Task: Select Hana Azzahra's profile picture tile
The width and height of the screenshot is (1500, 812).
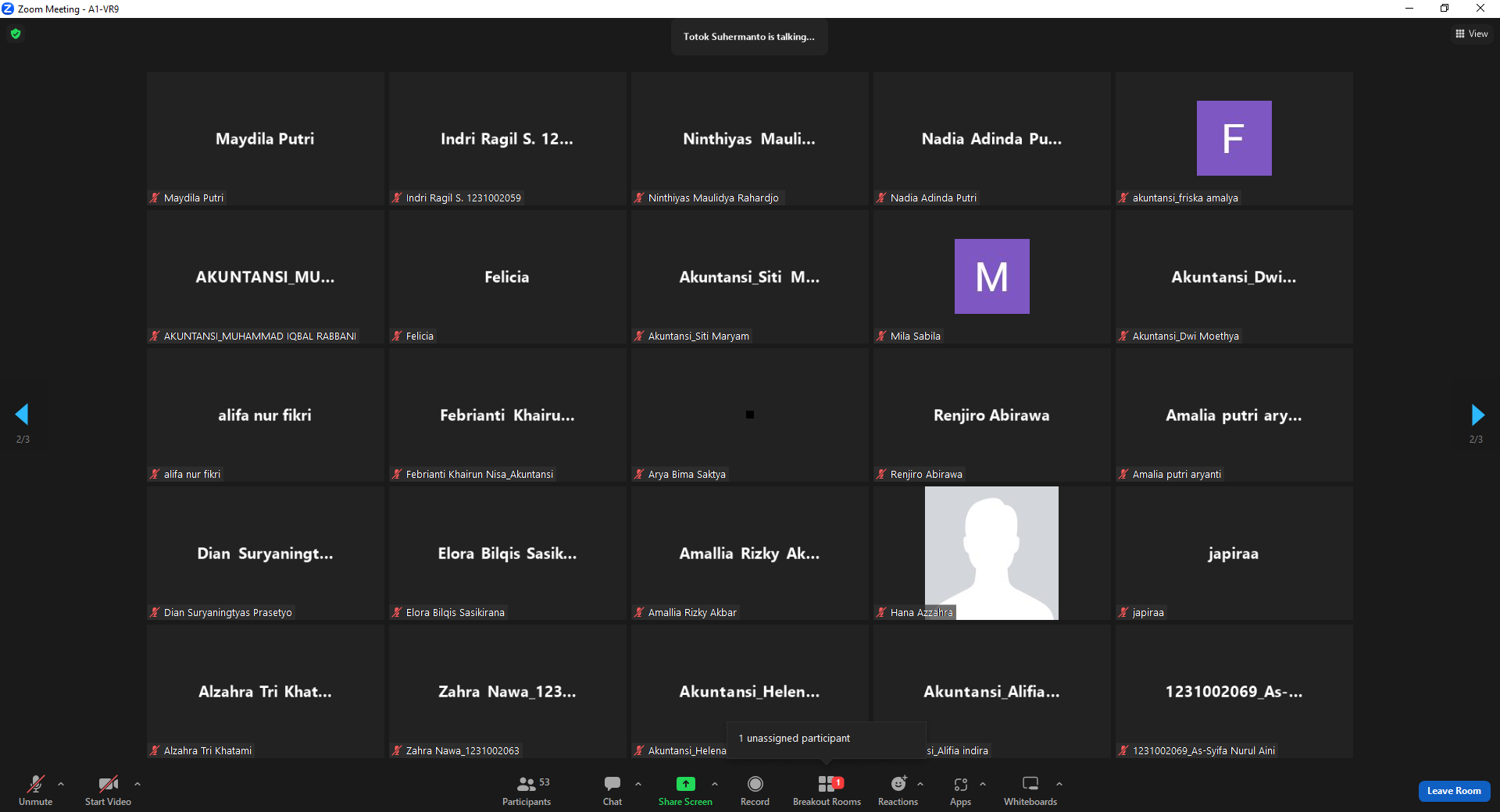Action: [991, 553]
